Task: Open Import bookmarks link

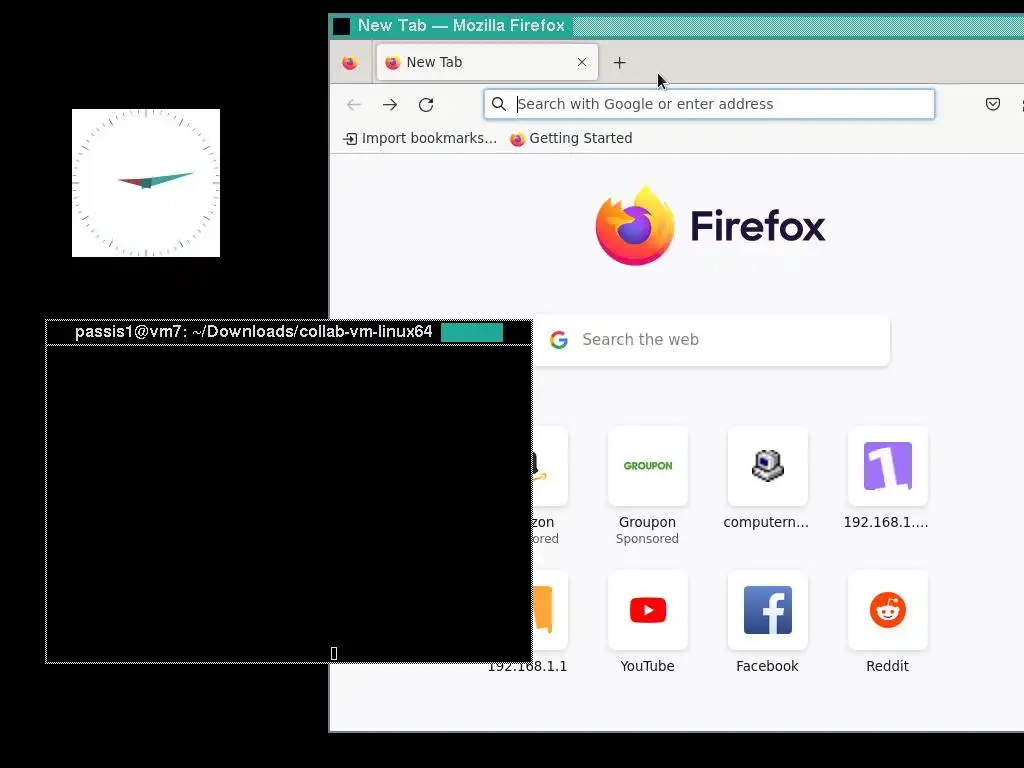Action: 420,138
